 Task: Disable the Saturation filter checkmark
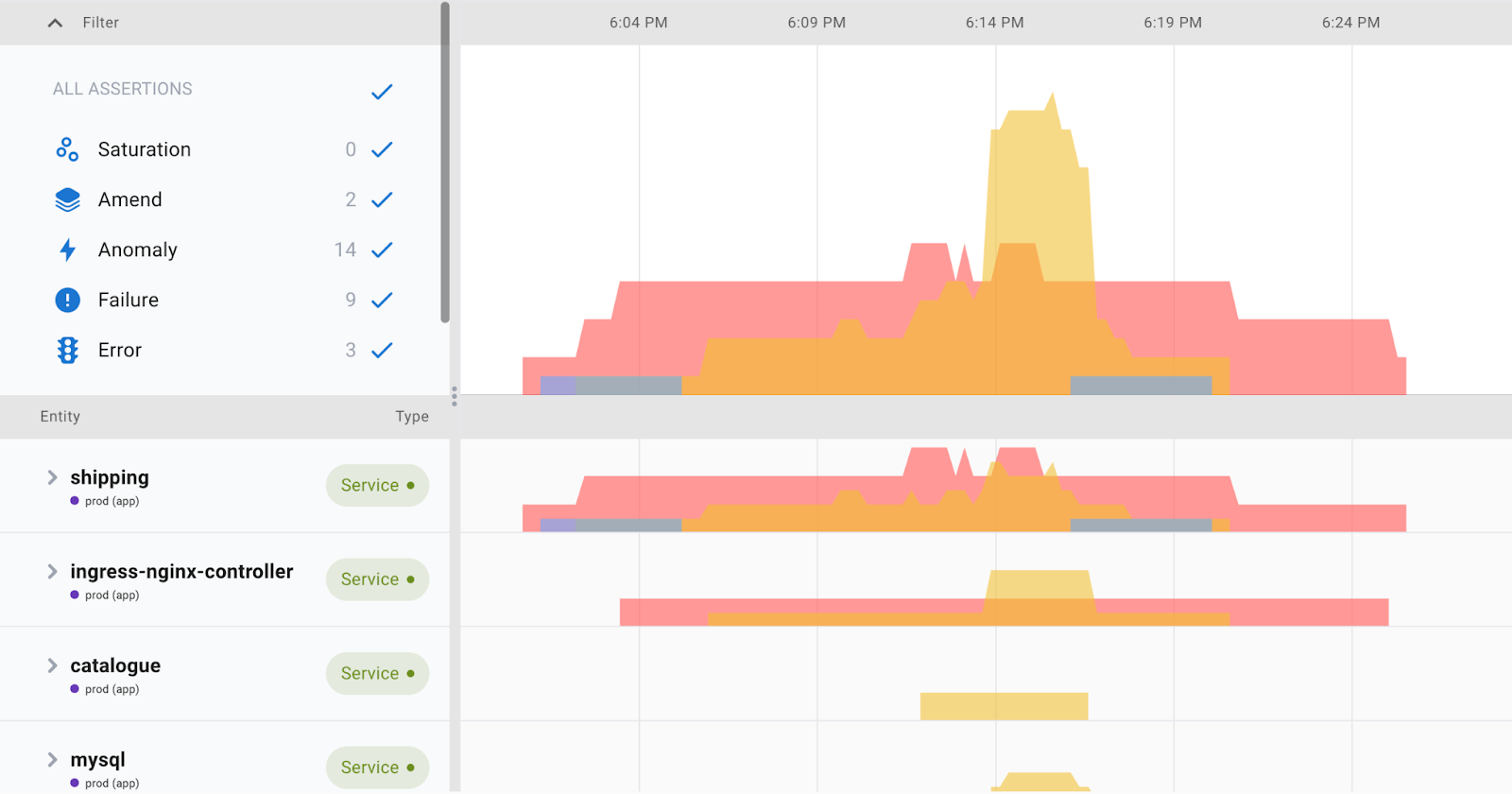382,149
